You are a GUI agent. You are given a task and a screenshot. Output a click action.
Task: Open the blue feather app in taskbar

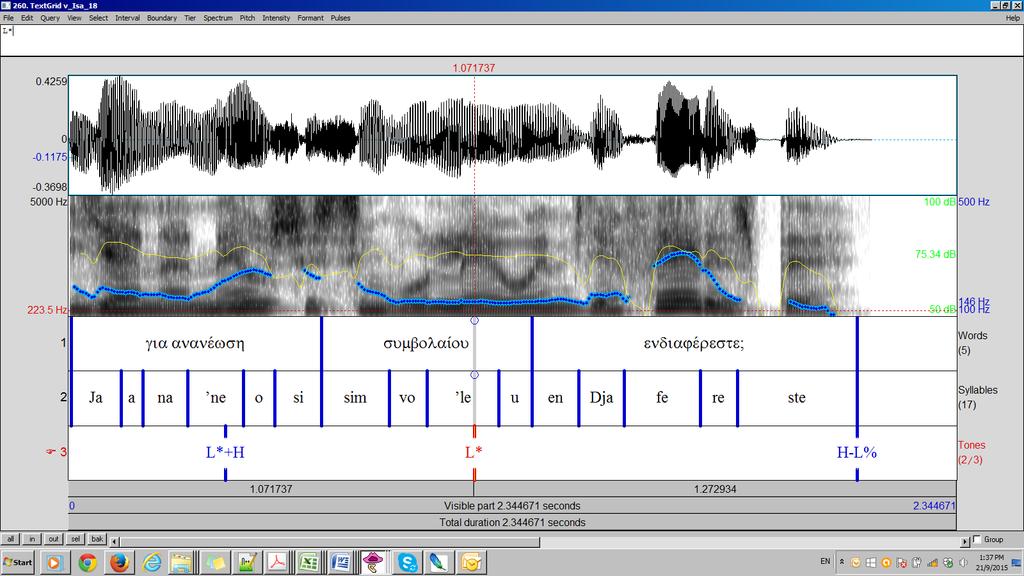[x=439, y=562]
